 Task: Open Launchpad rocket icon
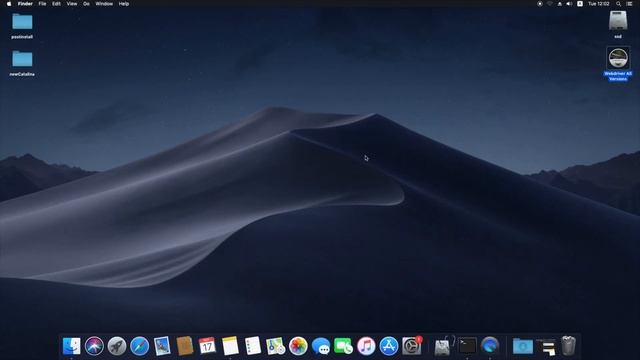117,346
